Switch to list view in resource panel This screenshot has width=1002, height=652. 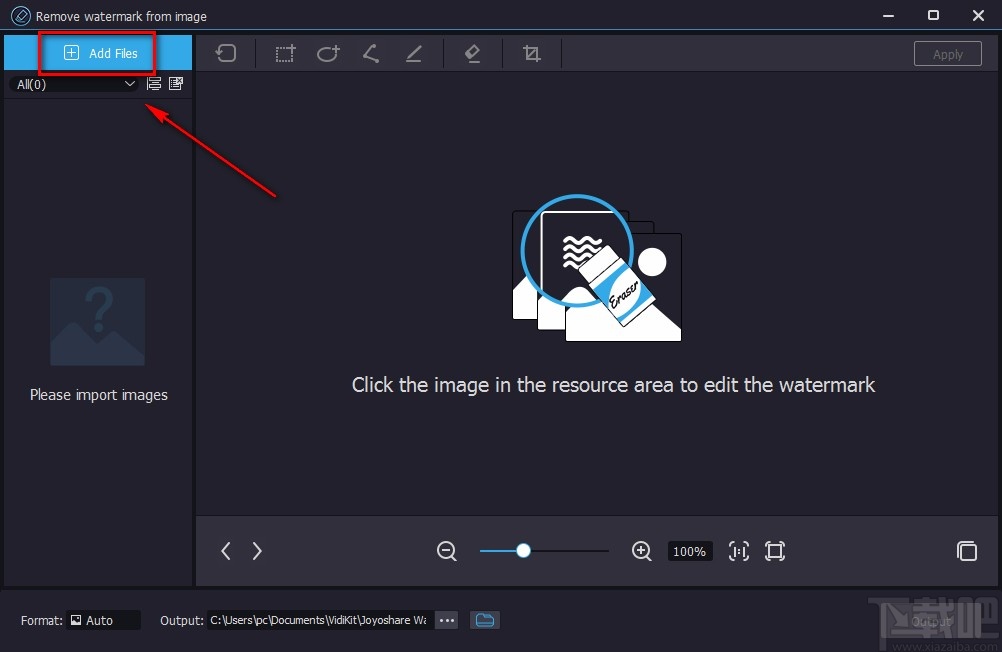pyautogui.click(x=153, y=84)
